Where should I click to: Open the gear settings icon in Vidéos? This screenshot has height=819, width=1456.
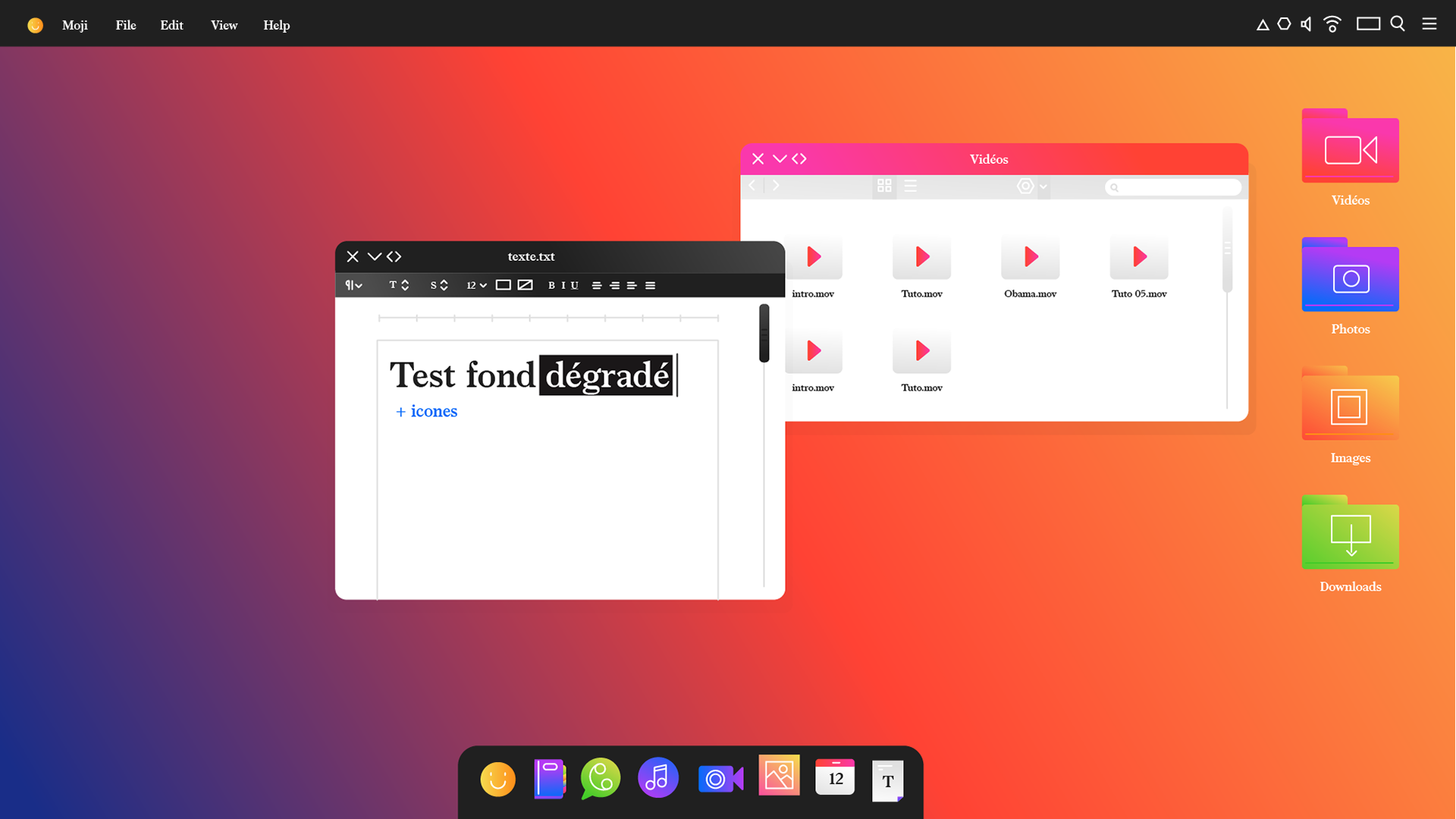(x=1025, y=186)
